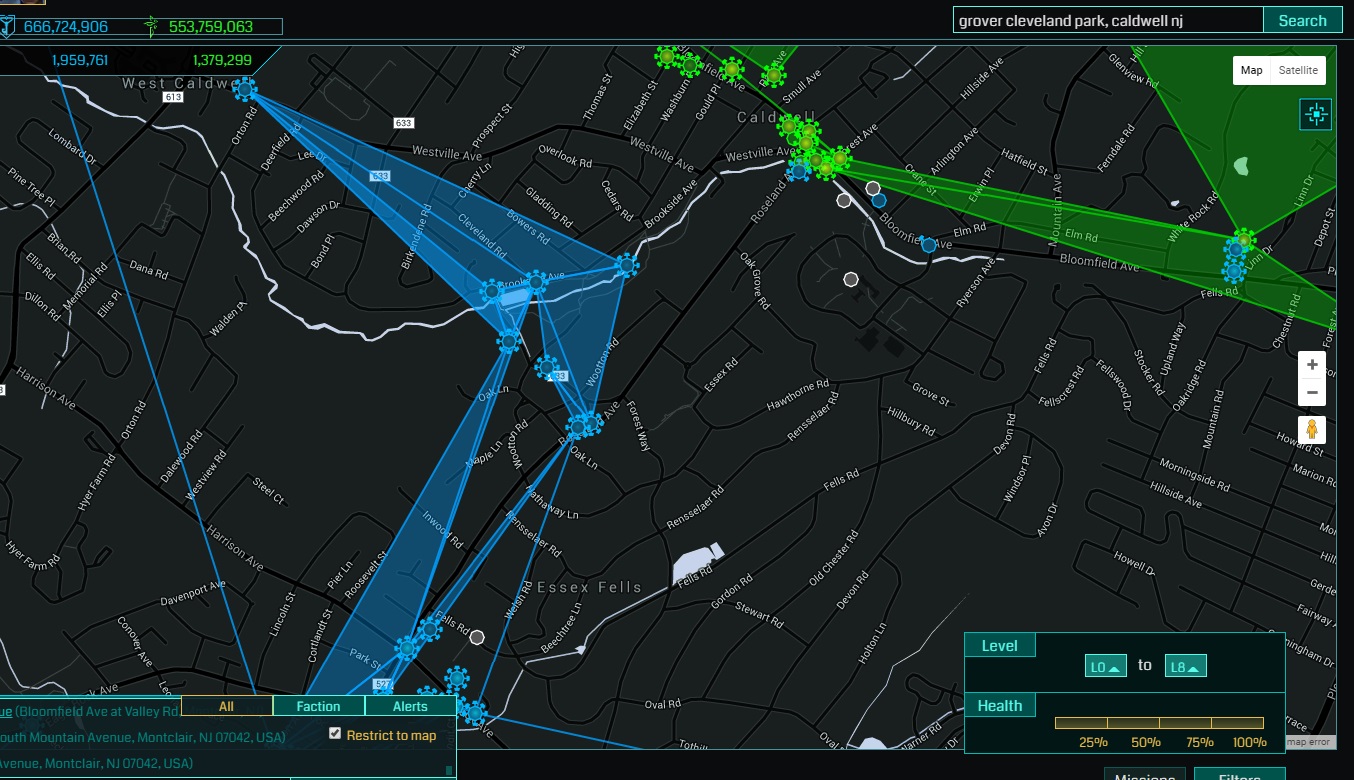This screenshot has width=1354, height=780.
Task: Switch to the Faction comm tab
Action: tap(318, 706)
